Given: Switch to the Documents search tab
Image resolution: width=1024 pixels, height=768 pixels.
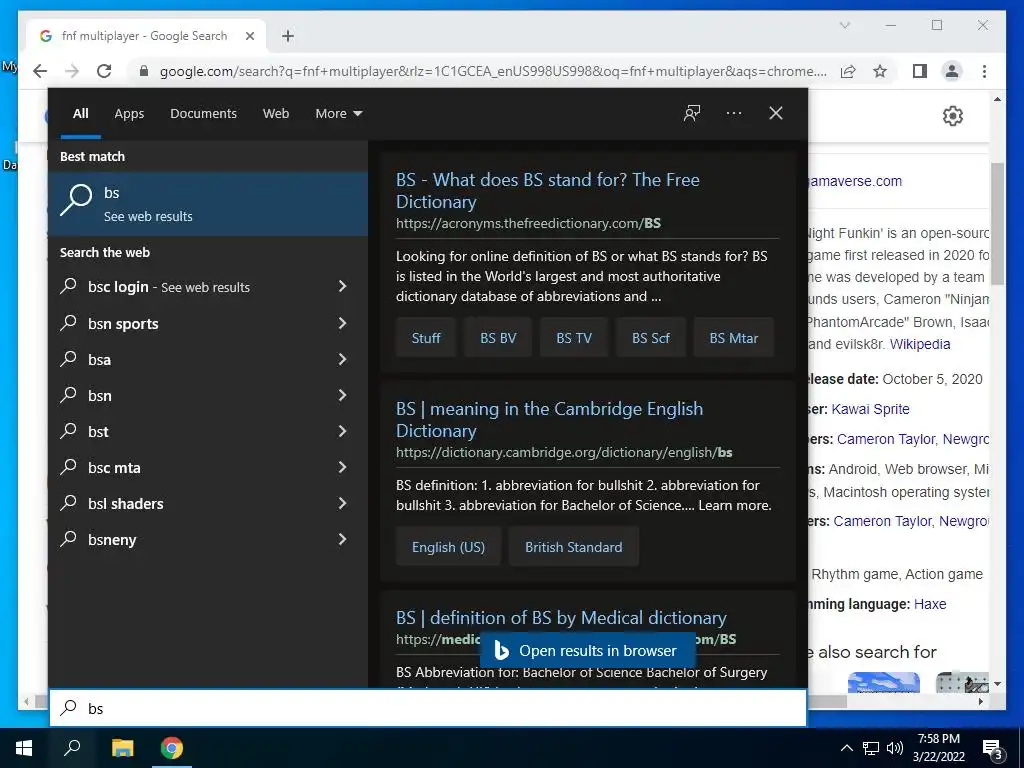Looking at the screenshot, I should click(x=203, y=114).
